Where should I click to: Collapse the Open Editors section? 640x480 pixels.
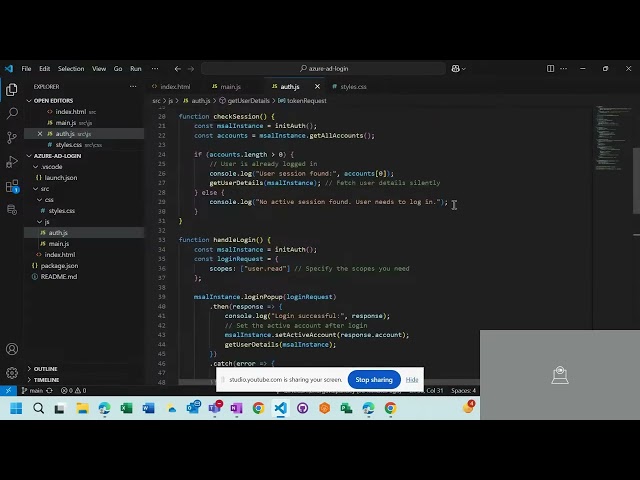[29, 101]
